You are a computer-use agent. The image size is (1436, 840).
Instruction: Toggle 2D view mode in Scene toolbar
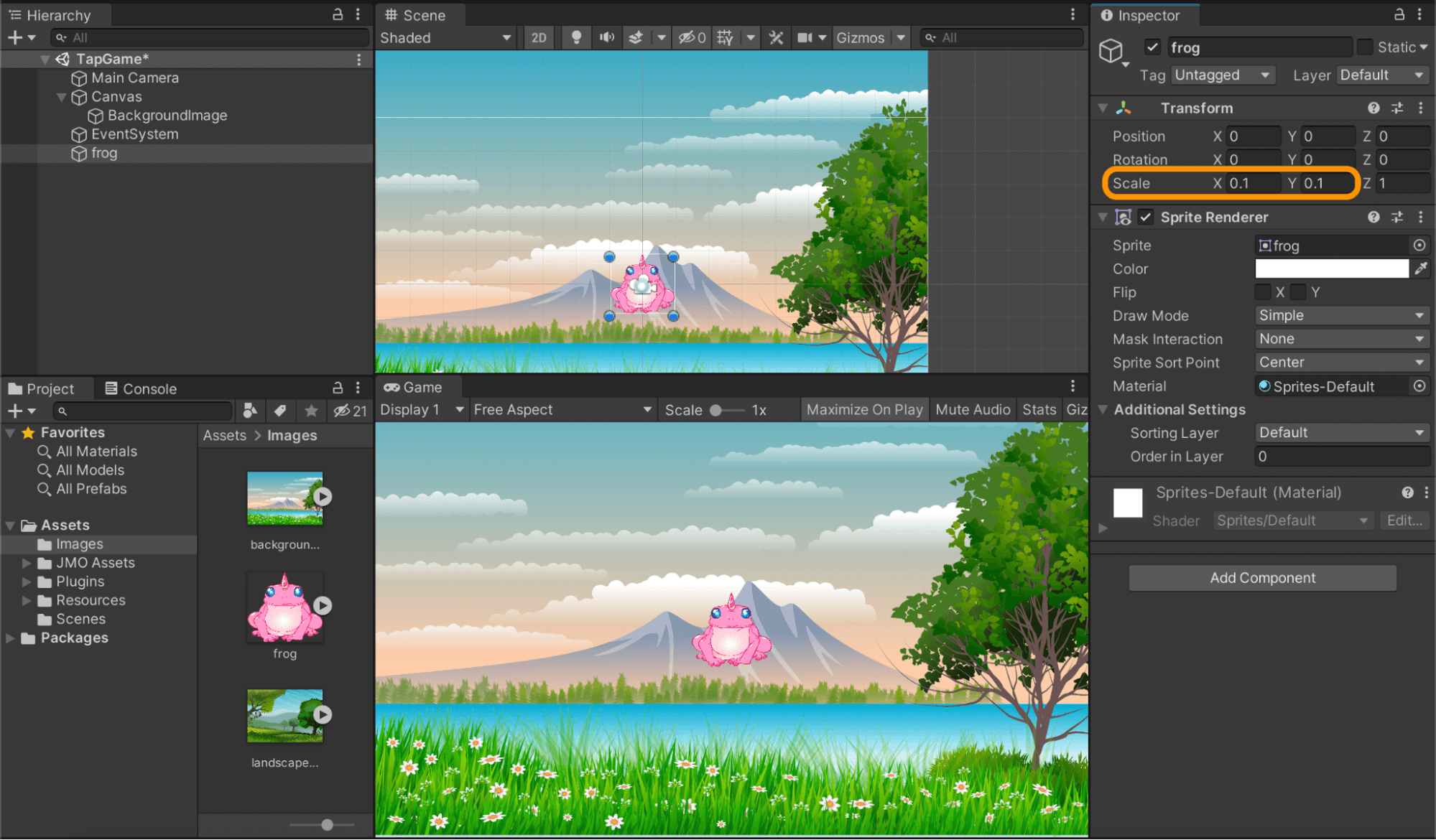(537, 37)
